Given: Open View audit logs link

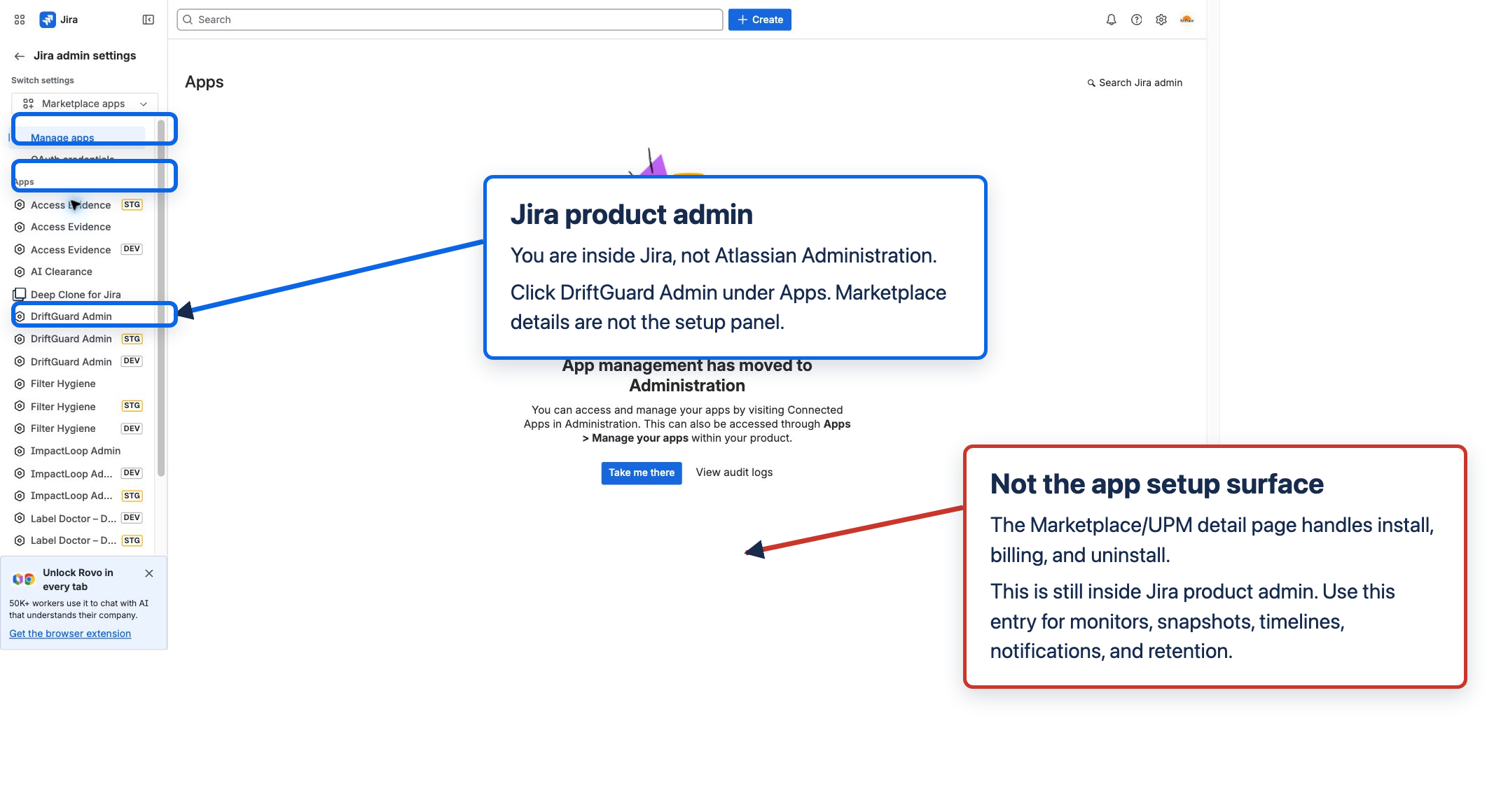Looking at the screenshot, I should click(734, 472).
